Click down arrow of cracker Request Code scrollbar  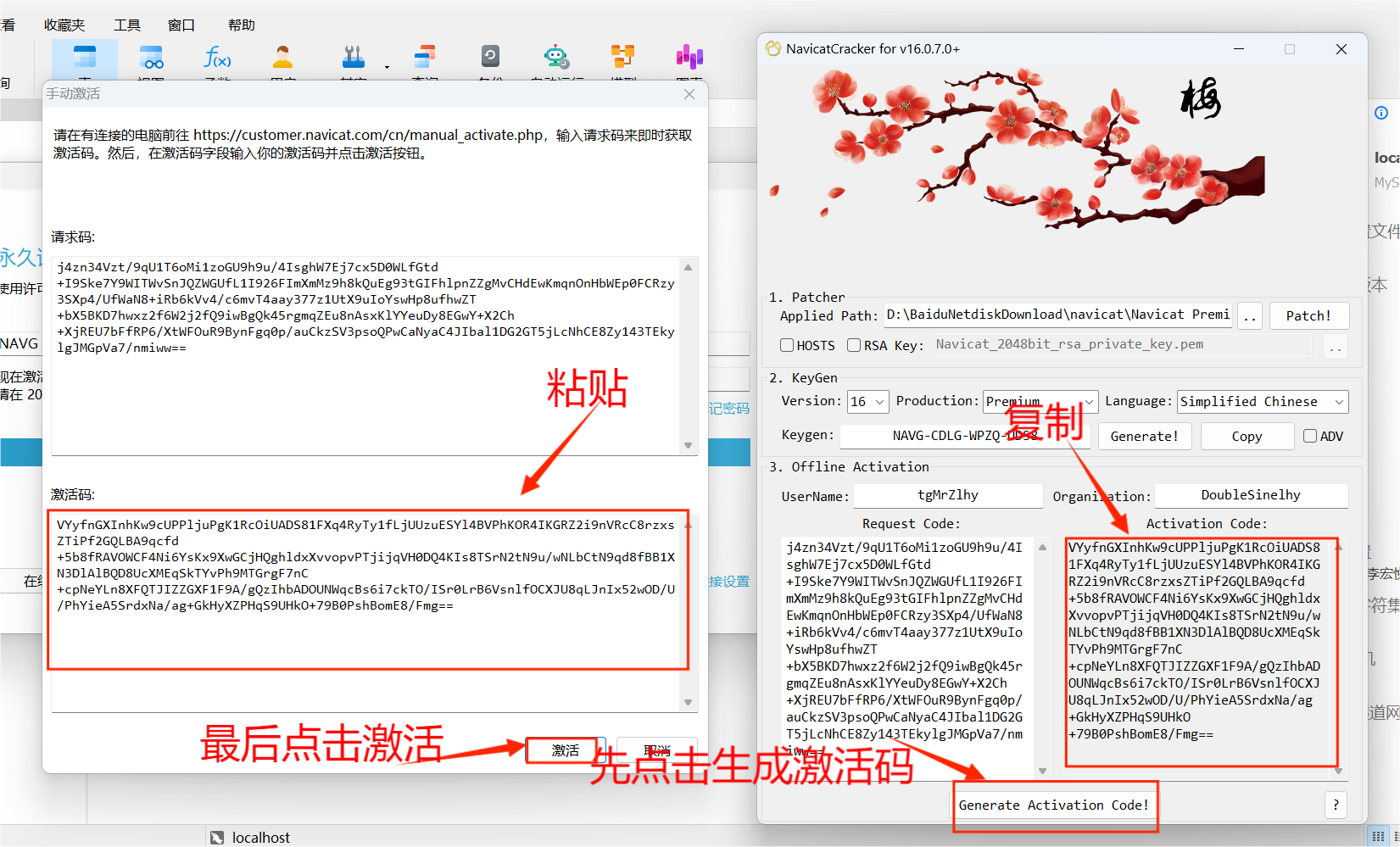1043,771
